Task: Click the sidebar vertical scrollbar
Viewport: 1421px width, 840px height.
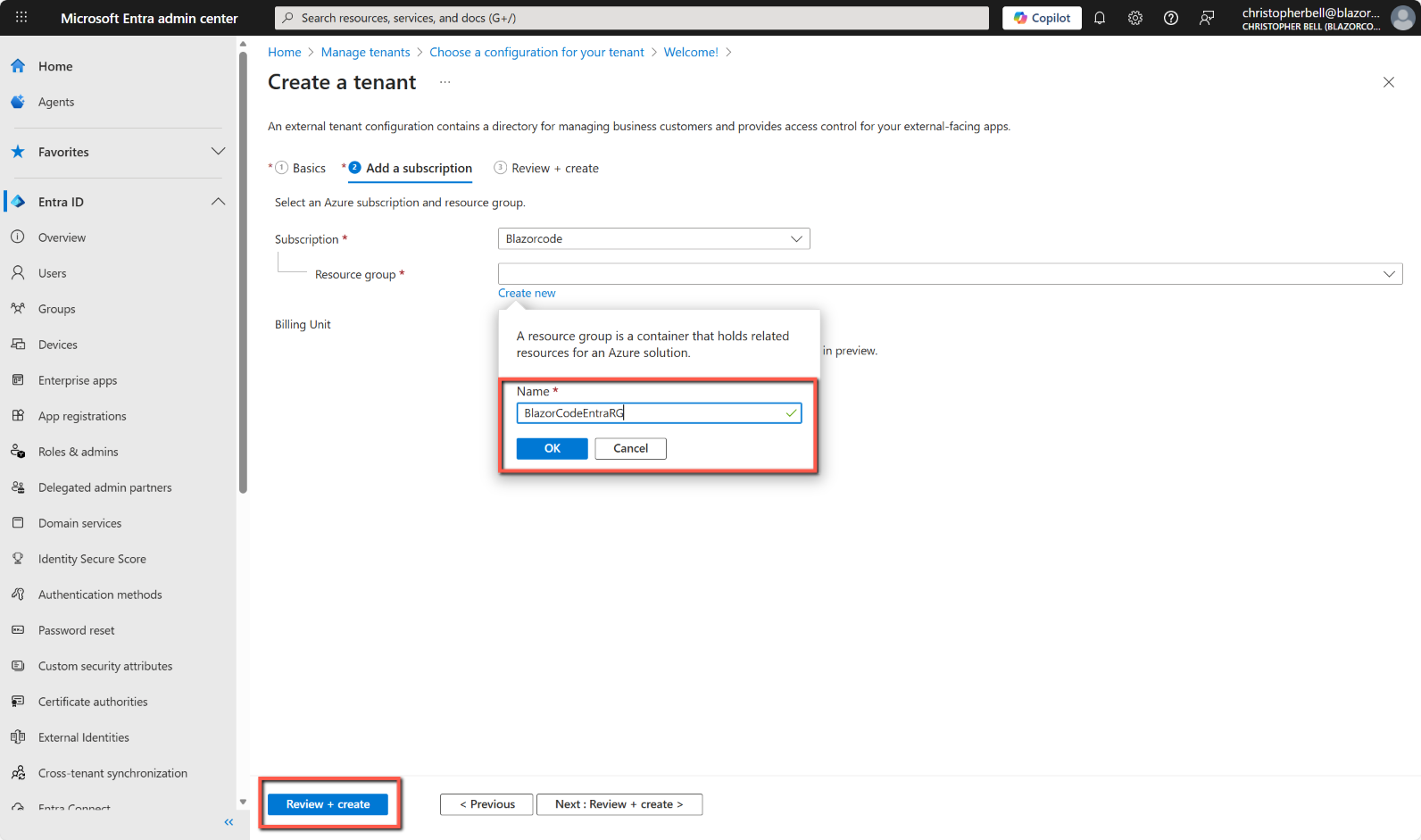Action: pyautogui.click(x=243, y=268)
